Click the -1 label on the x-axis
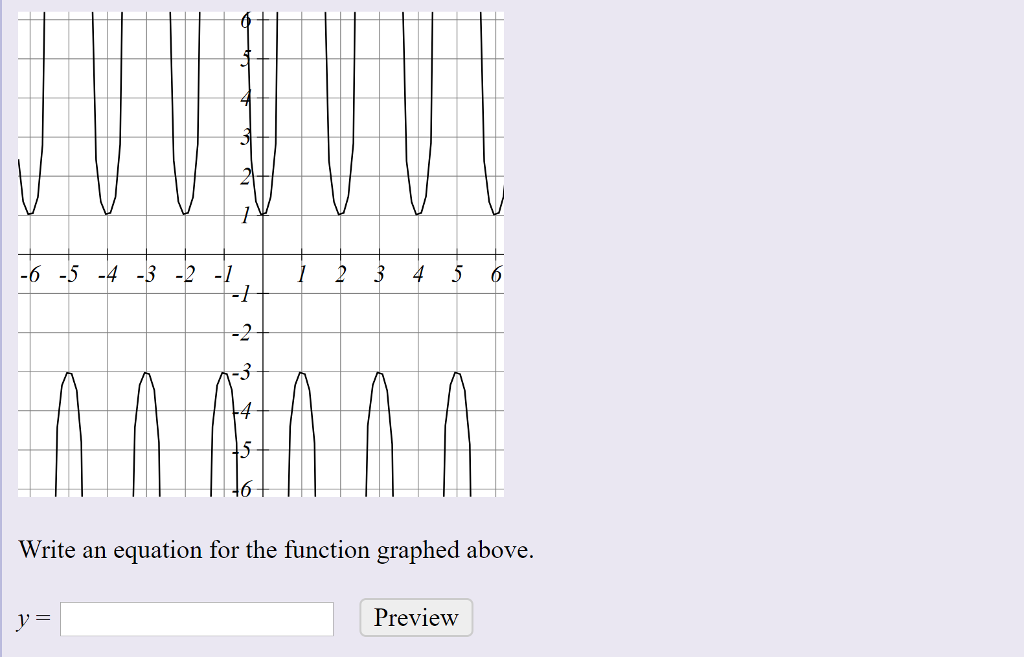 (225, 272)
